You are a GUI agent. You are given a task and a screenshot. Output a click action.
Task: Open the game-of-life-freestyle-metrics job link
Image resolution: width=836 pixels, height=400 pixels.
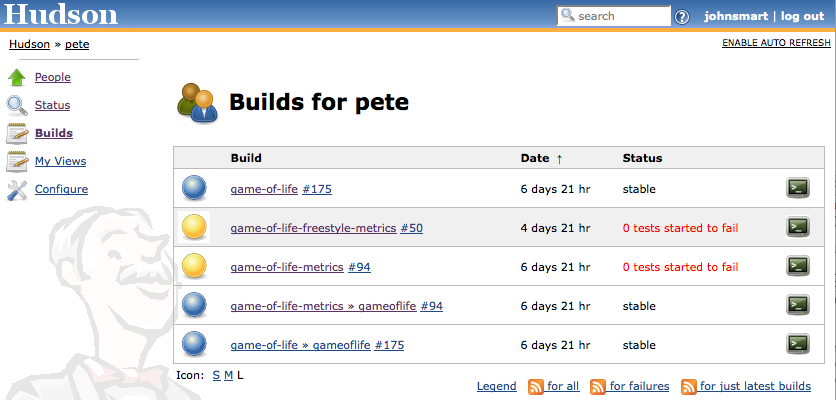click(314, 228)
